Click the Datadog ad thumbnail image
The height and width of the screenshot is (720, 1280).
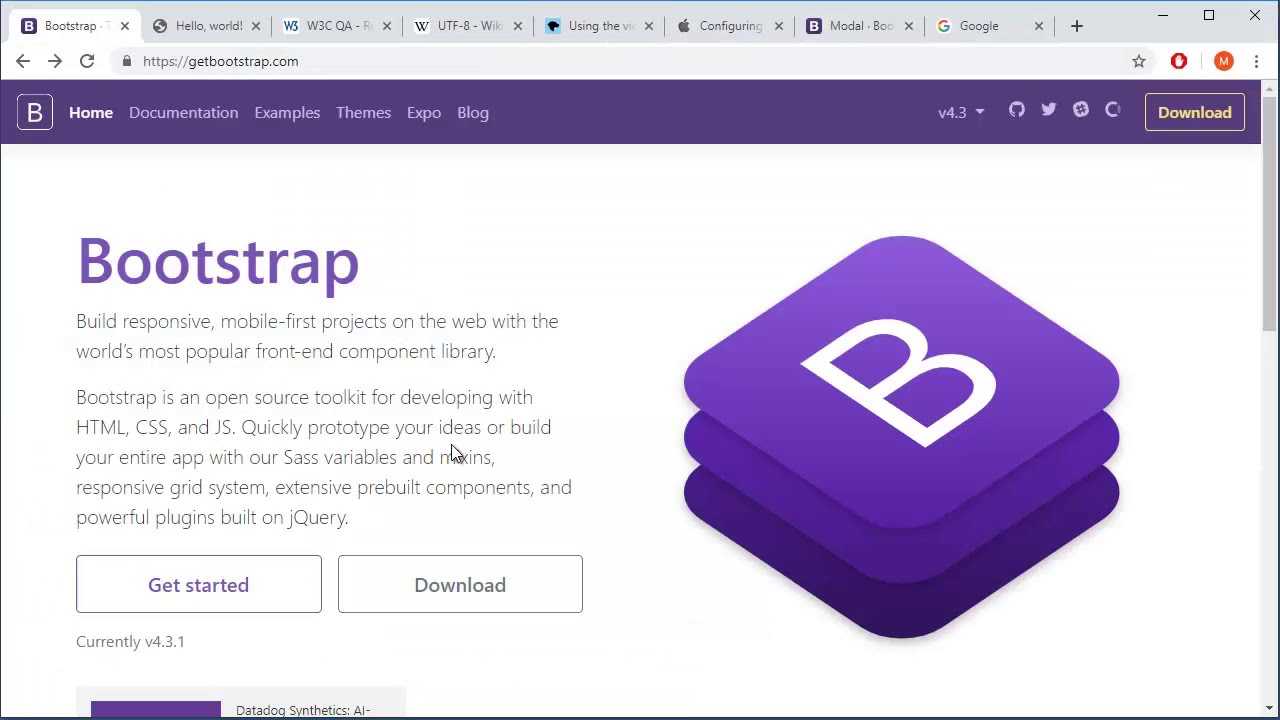pyautogui.click(x=156, y=710)
